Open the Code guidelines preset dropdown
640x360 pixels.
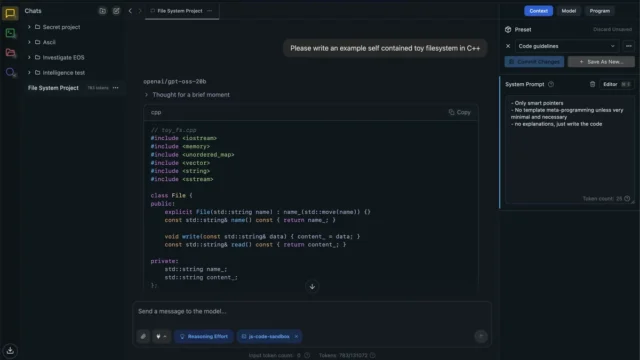pyautogui.click(x=567, y=46)
